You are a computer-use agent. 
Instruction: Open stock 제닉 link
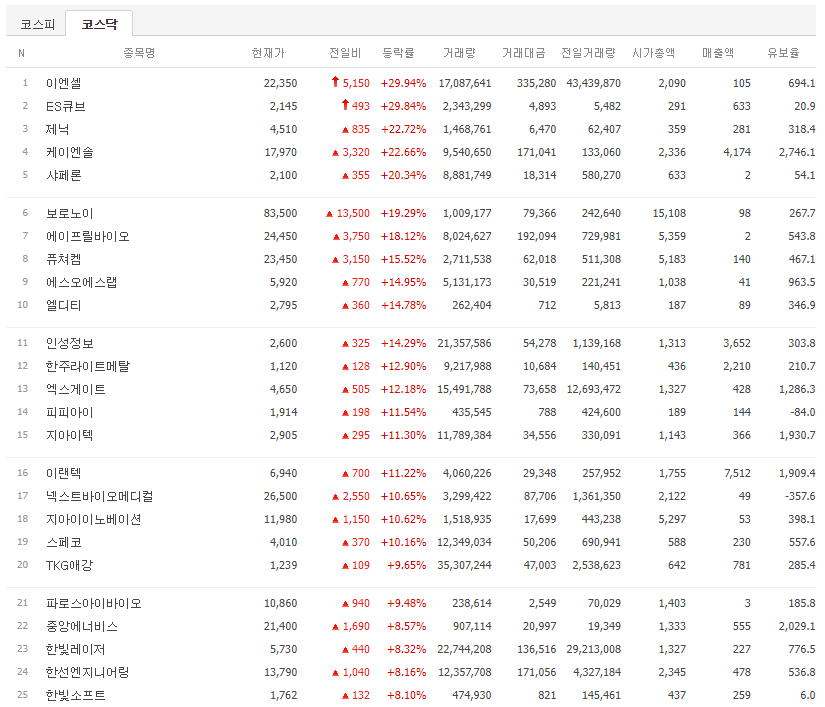coord(57,129)
